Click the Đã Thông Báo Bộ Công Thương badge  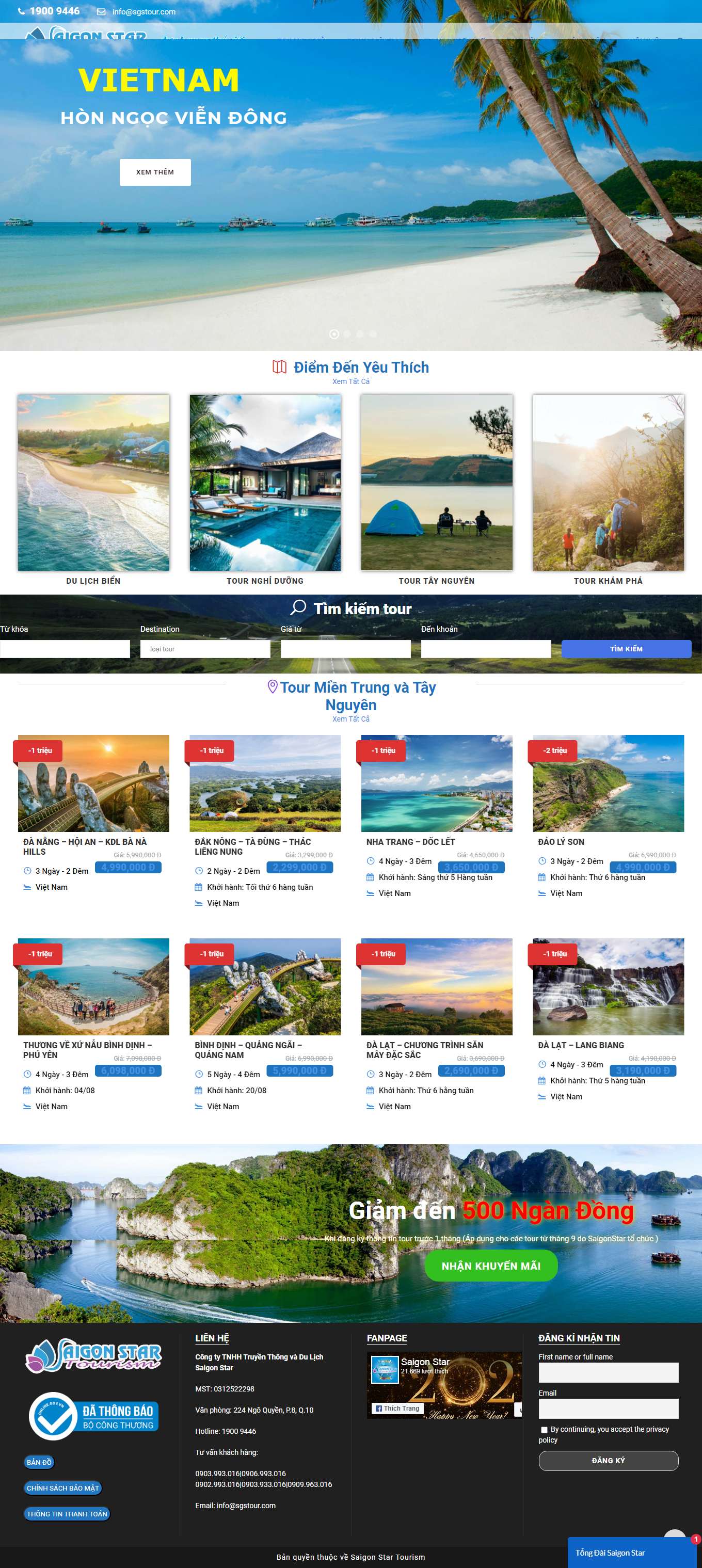[94, 1416]
